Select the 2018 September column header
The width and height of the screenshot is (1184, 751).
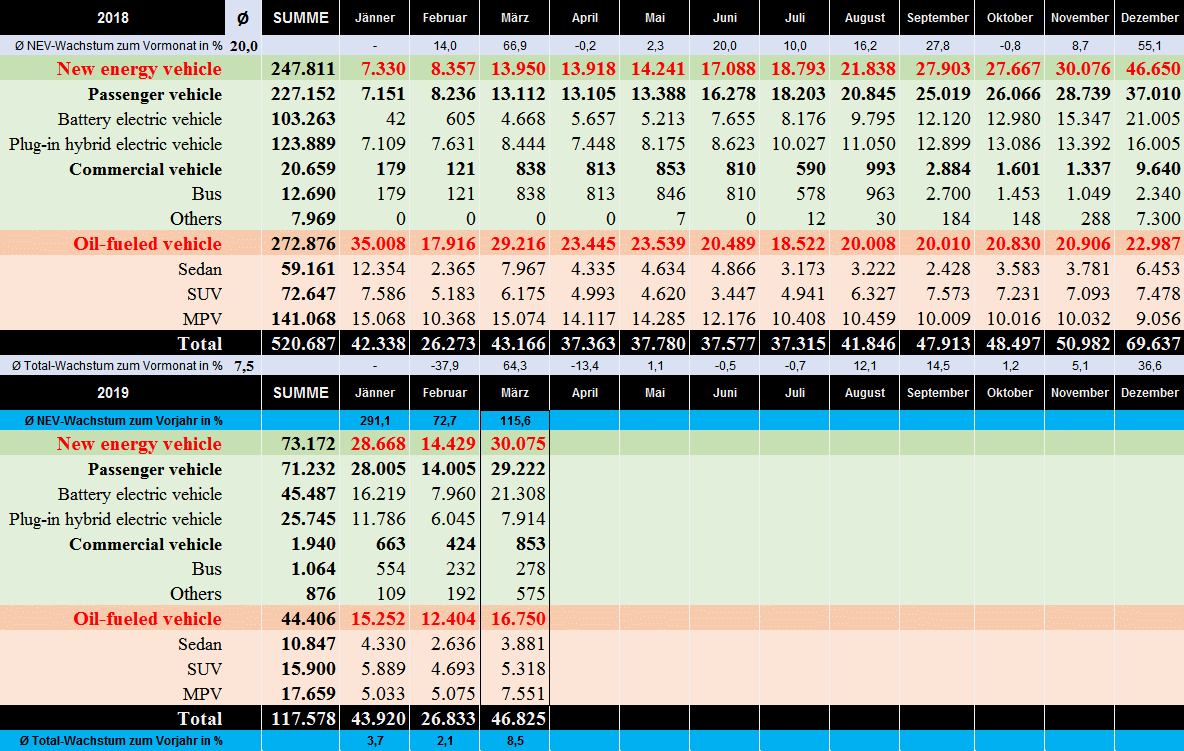937,17
